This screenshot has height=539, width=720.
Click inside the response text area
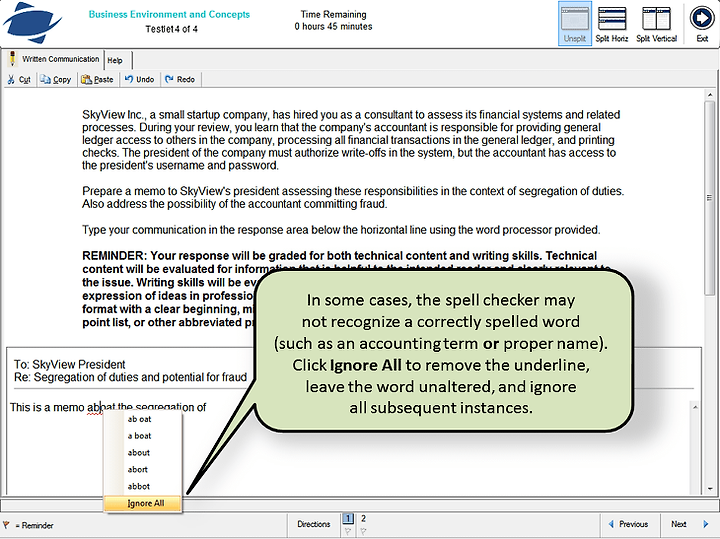coord(349,448)
